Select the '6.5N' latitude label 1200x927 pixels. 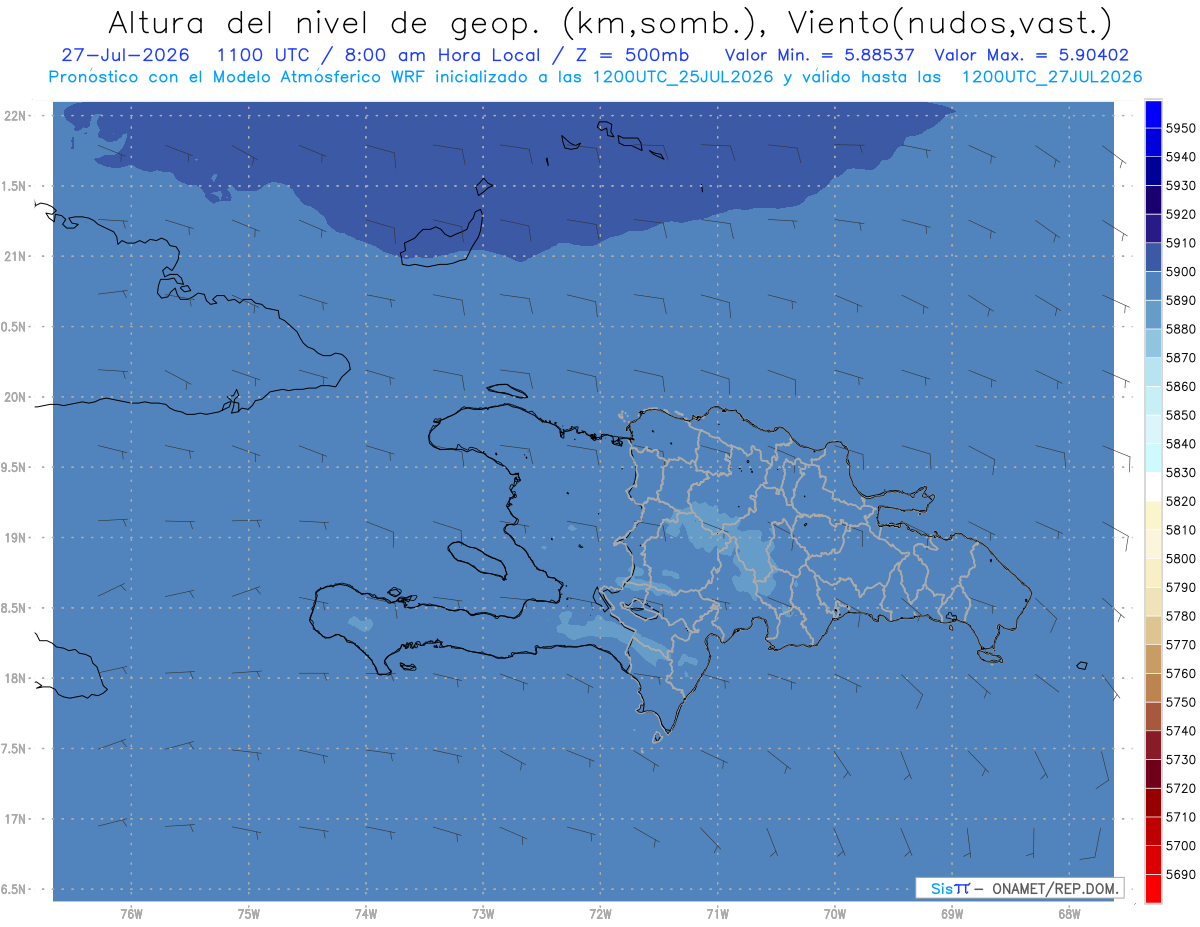point(14,890)
